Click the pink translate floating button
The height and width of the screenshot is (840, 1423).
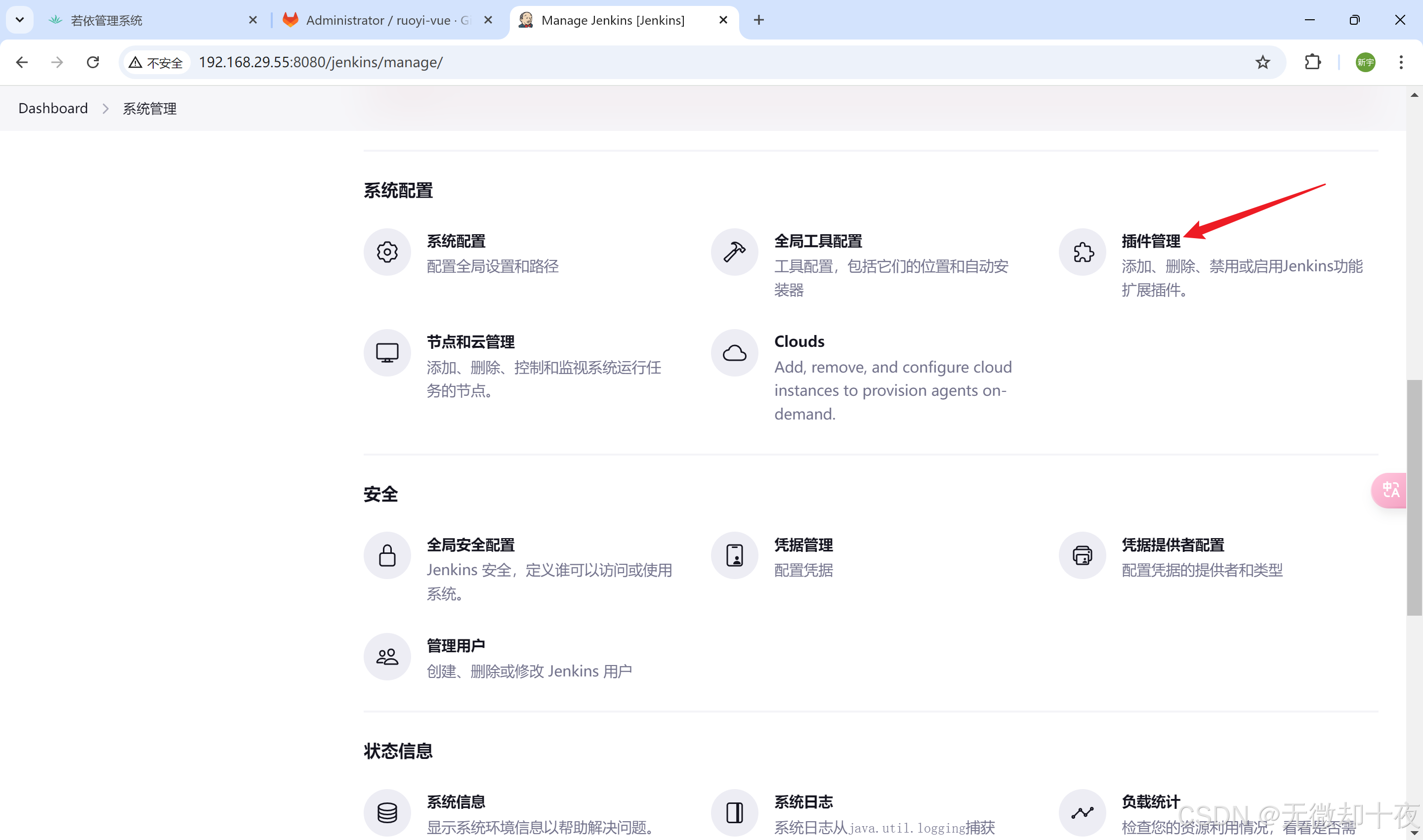1390,490
